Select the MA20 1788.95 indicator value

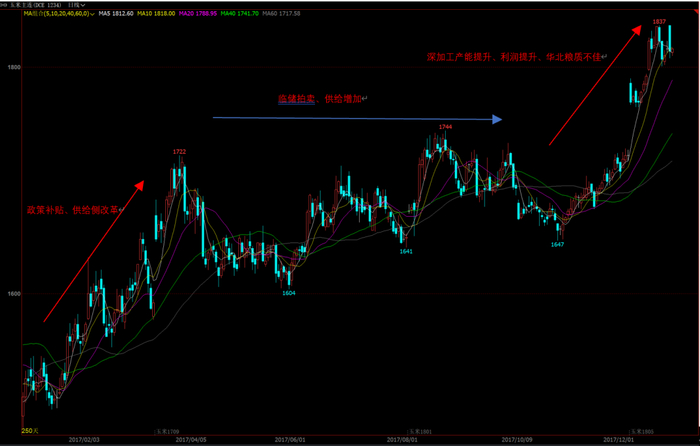(x=198, y=14)
